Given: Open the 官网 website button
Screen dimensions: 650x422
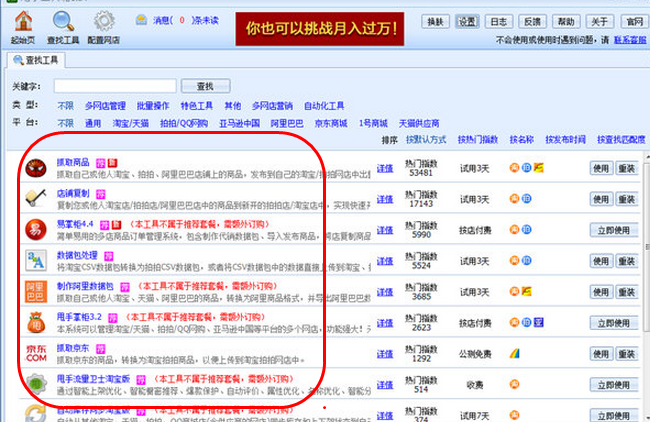Looking at the screenshot, I should click(x=633, y=22).
